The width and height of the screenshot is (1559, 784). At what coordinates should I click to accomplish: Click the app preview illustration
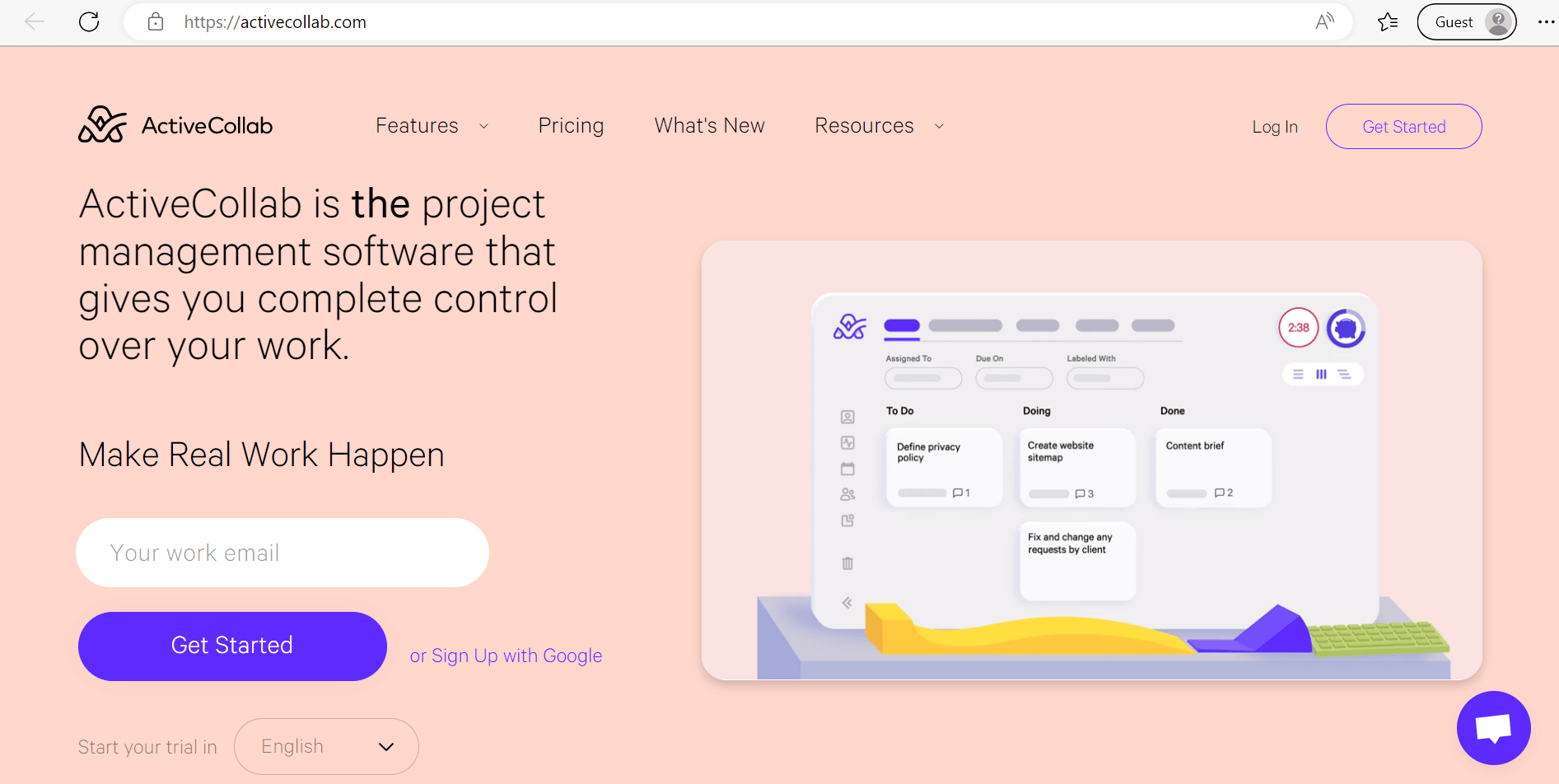click(x=1092, y=460)
